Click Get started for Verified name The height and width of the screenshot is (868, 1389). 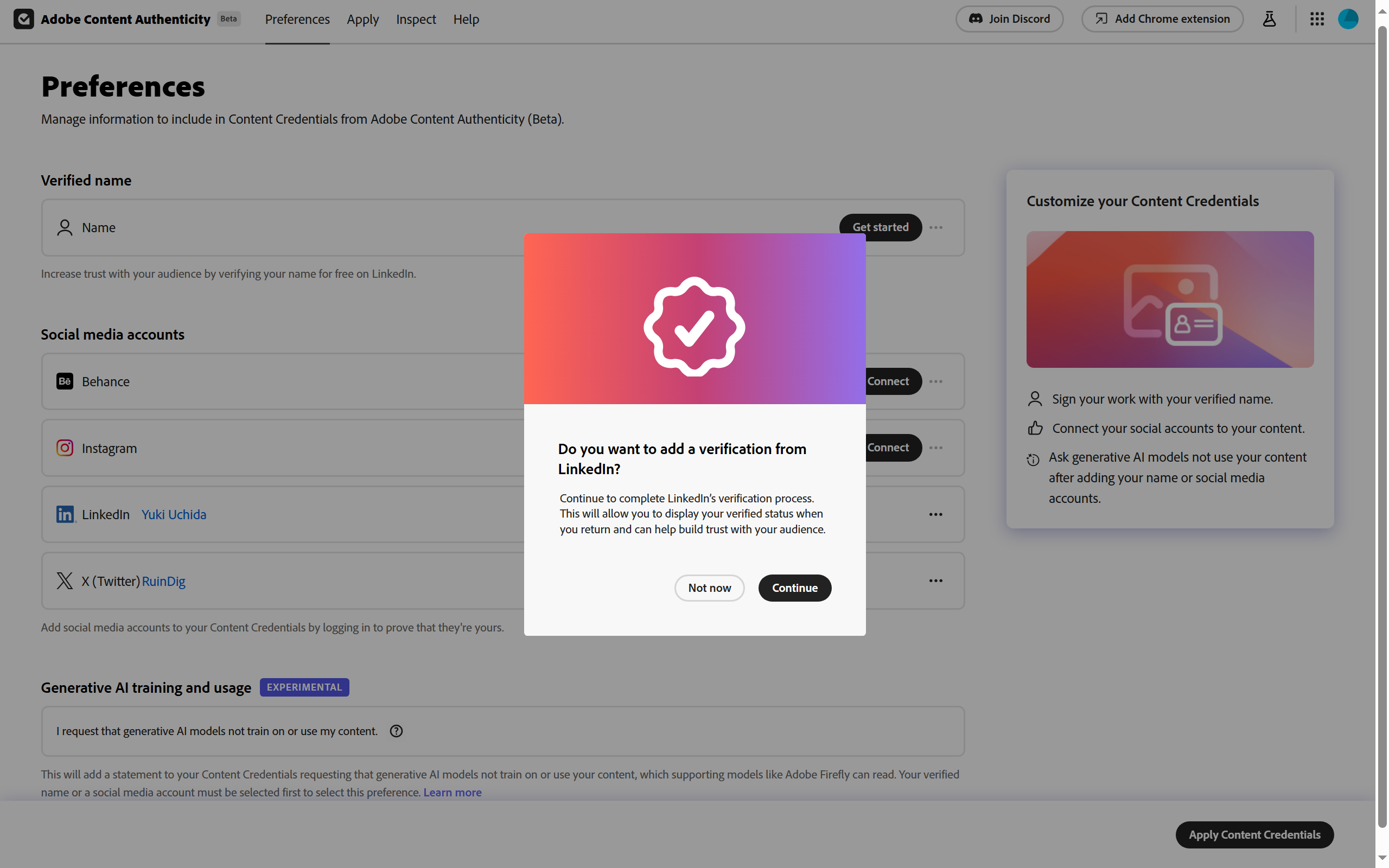pos(881,227)
